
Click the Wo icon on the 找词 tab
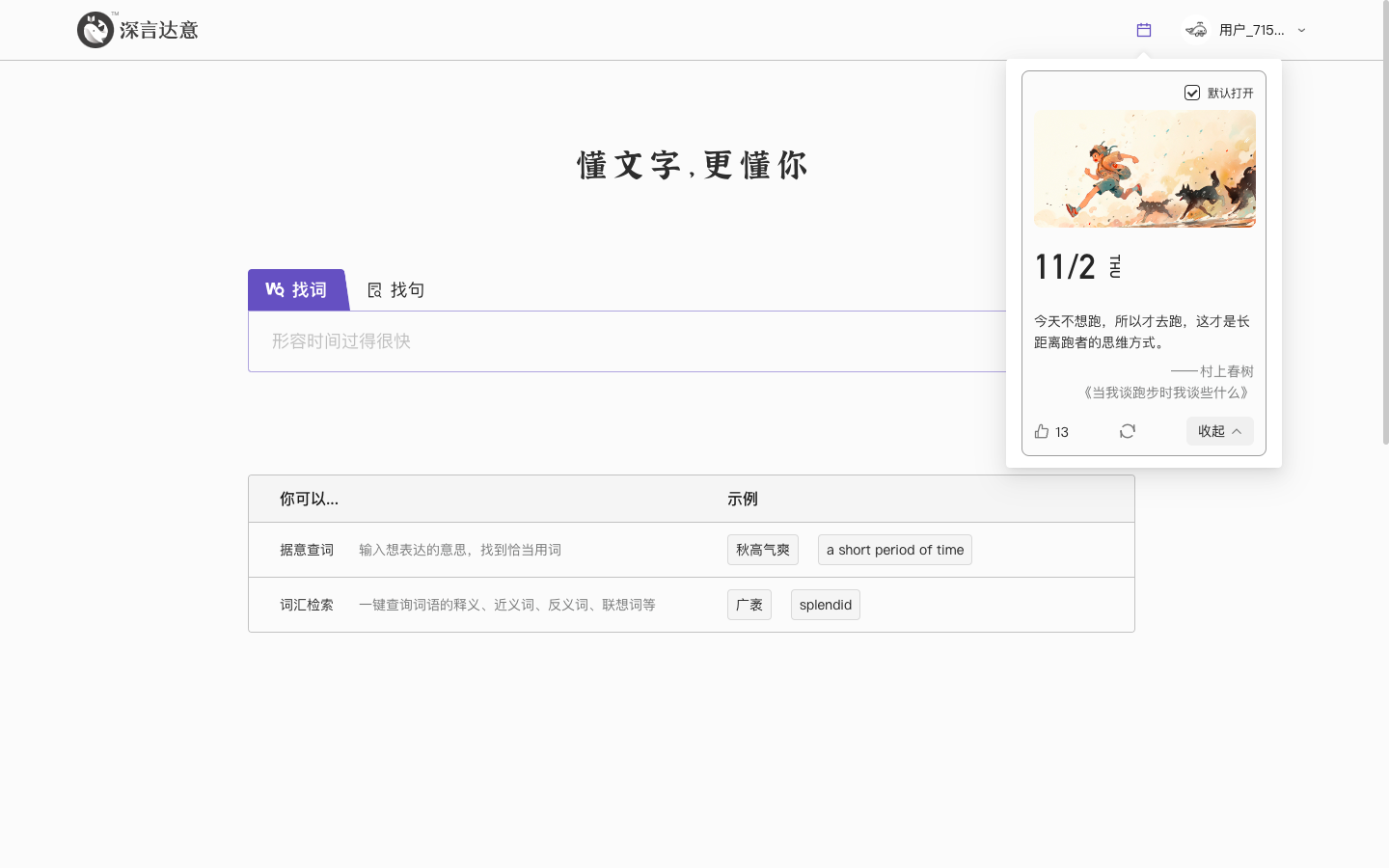click(x=275, y=289)
